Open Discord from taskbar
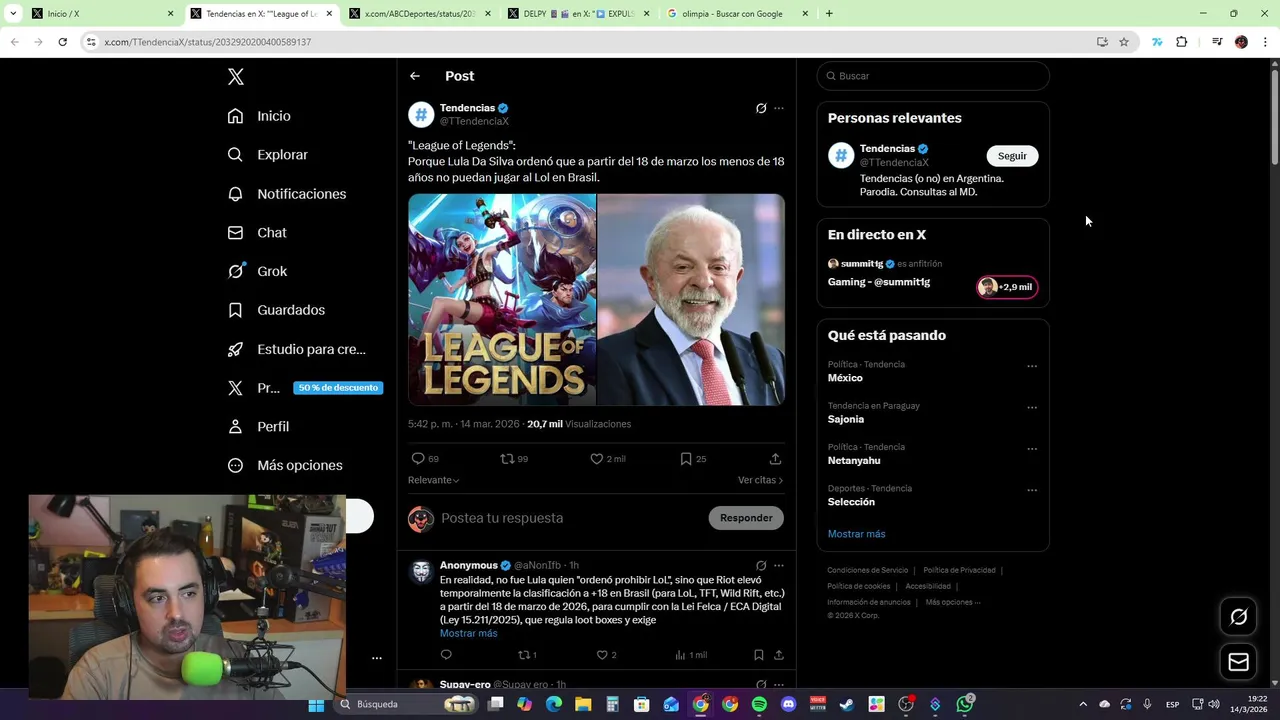Viewport: 1280px width, 720px height. tap(788, 704)
